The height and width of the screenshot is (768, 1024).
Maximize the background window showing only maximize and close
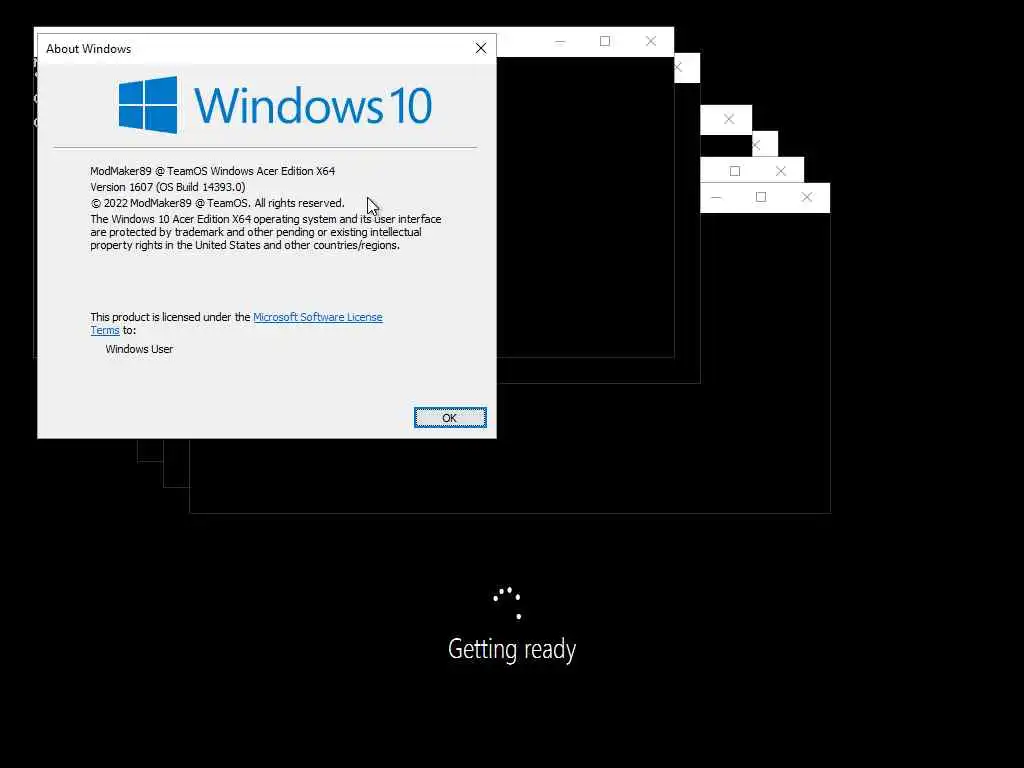coord(735,171)
